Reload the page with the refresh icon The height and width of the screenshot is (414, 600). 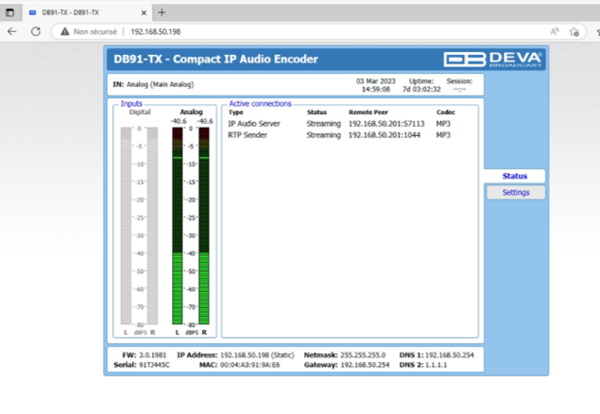(x=36, y=31)
